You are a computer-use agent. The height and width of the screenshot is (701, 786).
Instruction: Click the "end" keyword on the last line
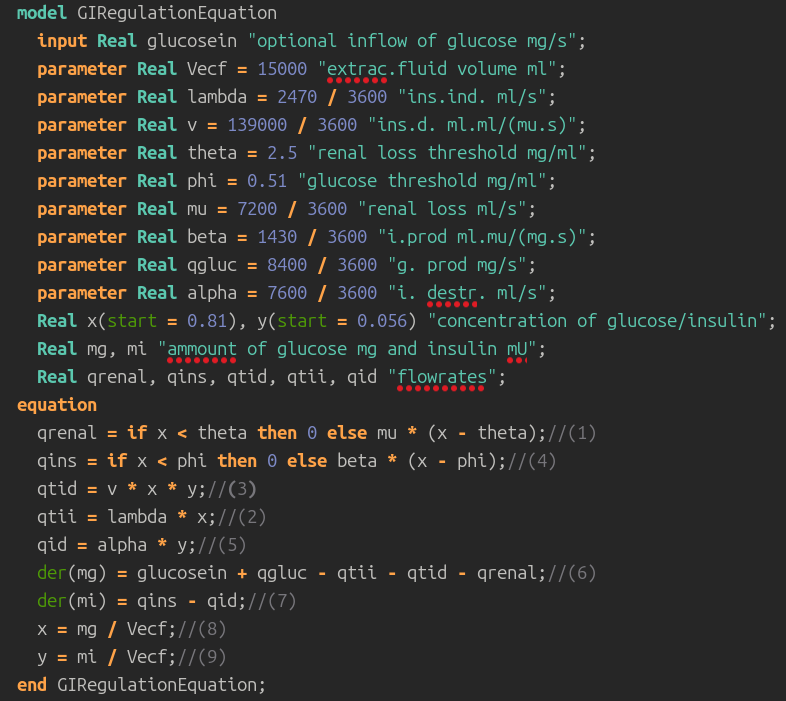coord(32,685)
